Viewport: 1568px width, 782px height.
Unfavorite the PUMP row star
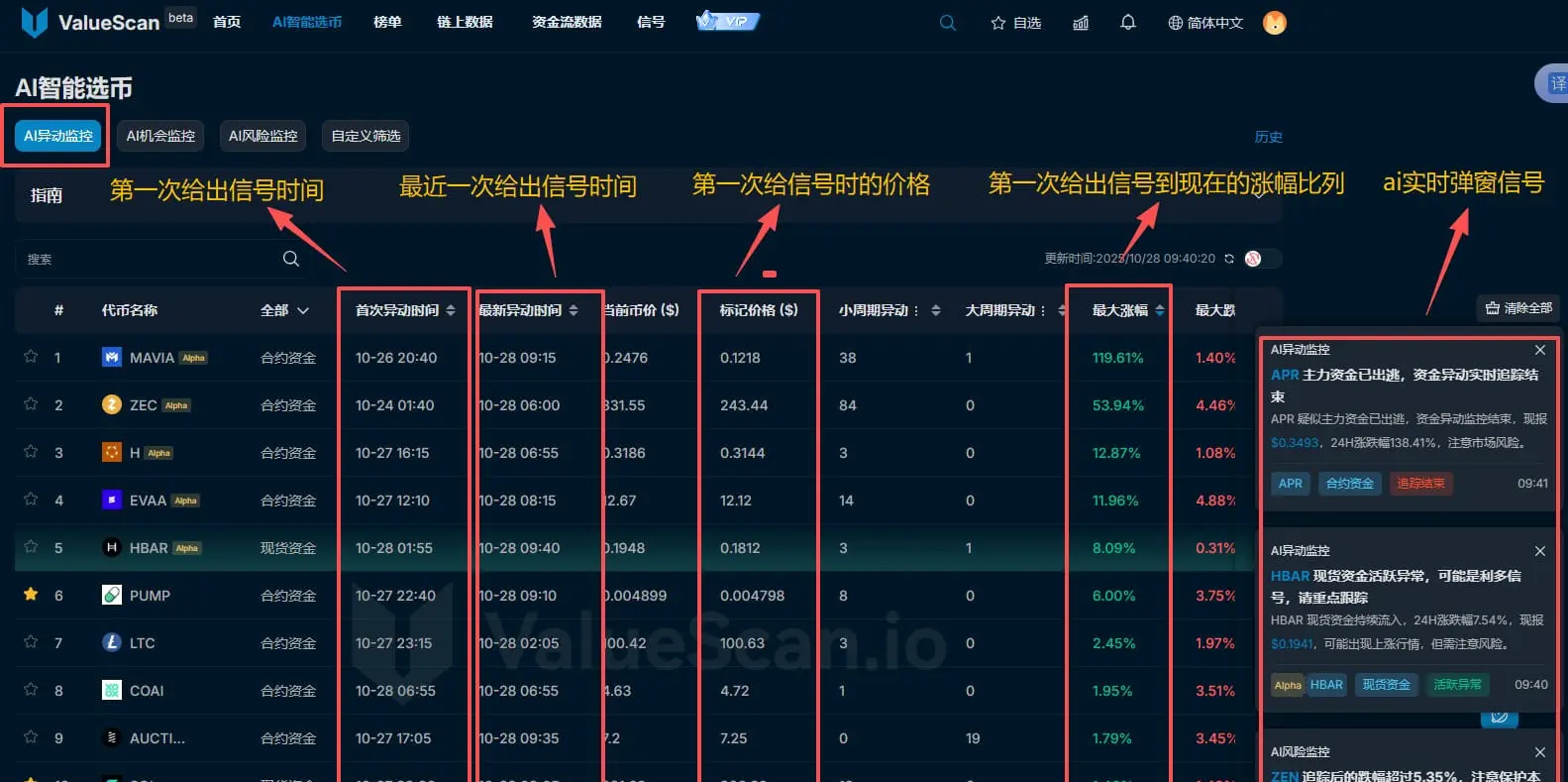click(31, 595)
